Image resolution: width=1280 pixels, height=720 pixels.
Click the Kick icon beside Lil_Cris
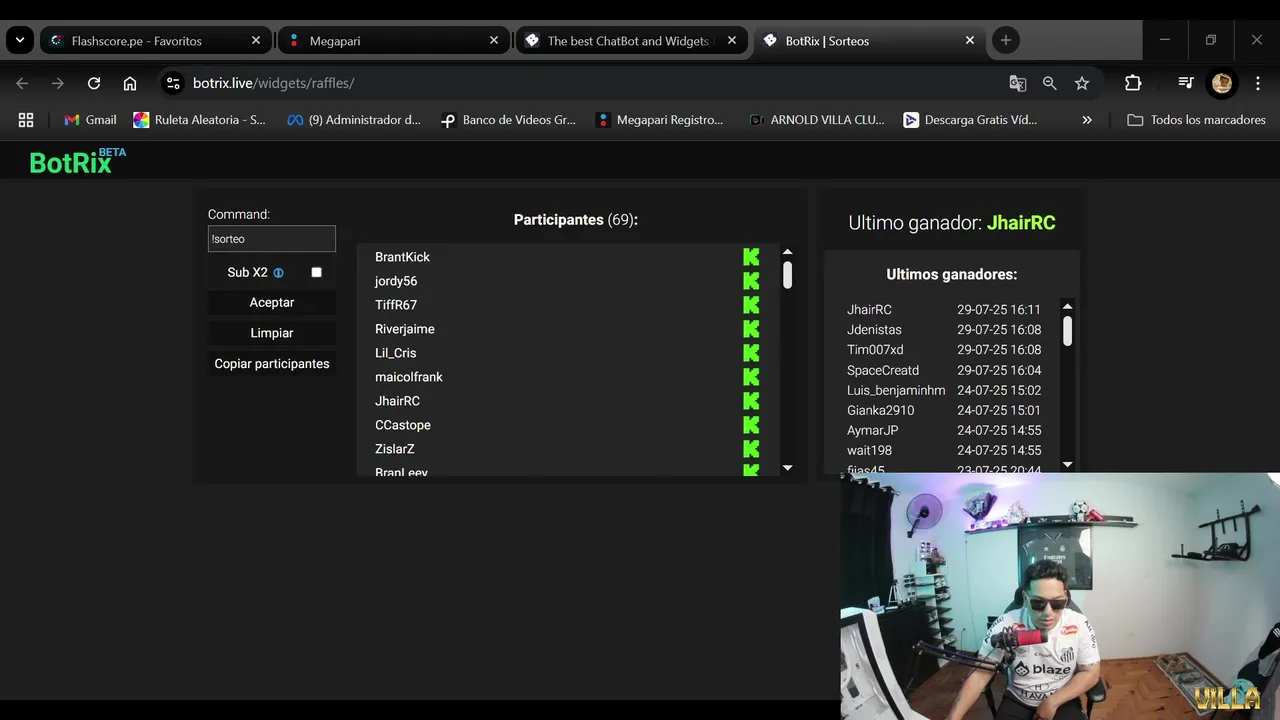751,353
